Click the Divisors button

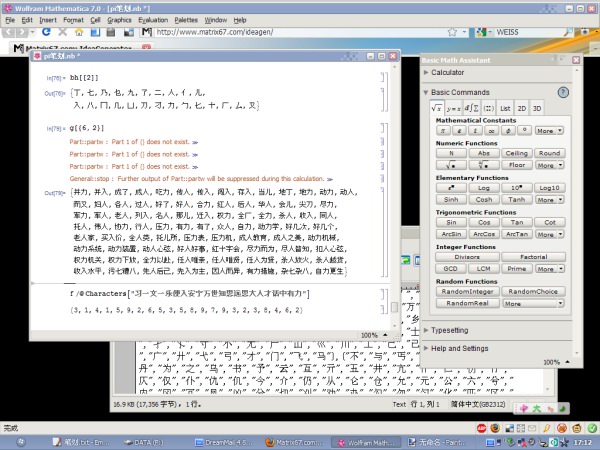coord(467,257)
